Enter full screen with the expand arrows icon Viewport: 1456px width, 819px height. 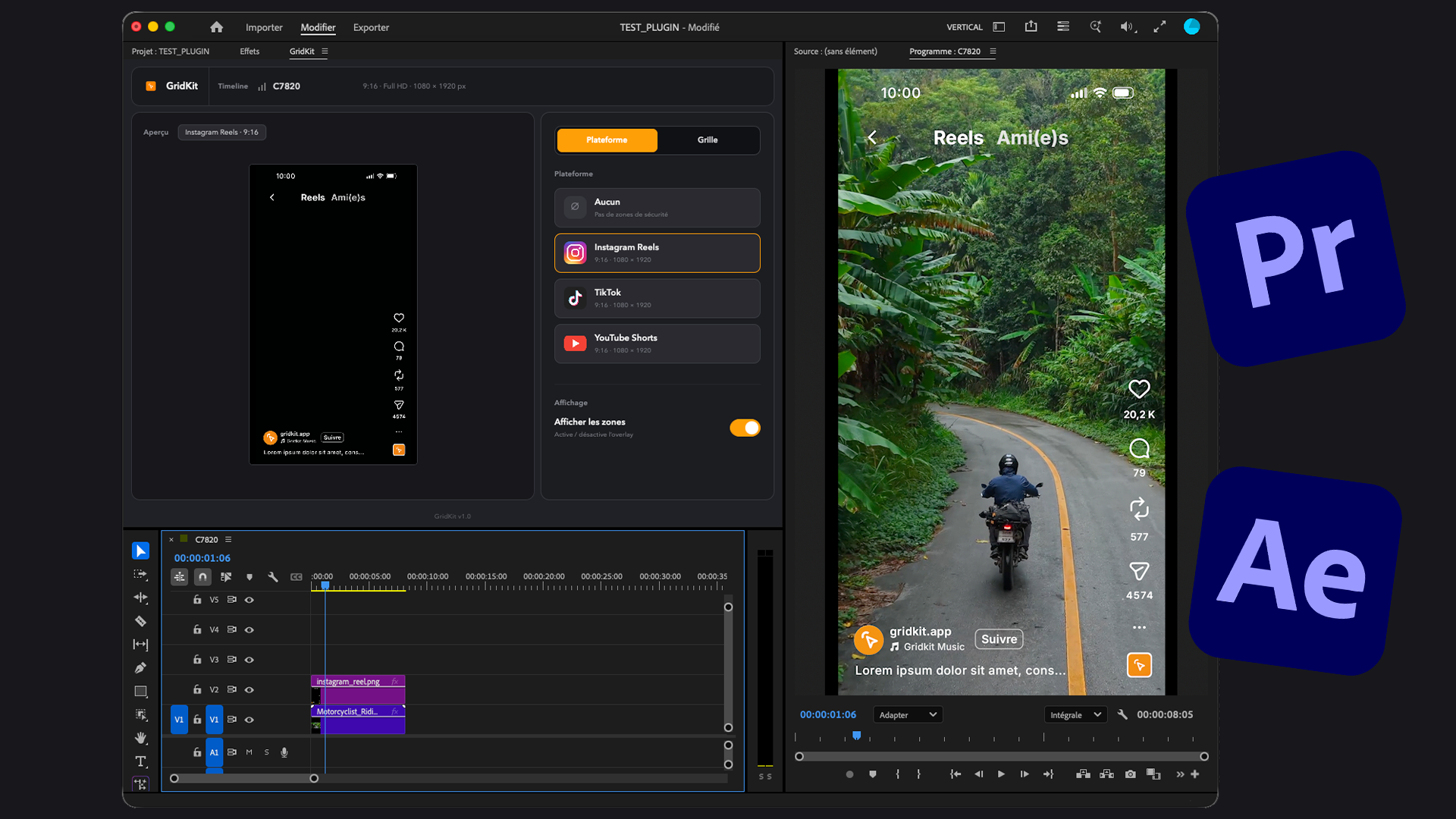pos(1159,27)
